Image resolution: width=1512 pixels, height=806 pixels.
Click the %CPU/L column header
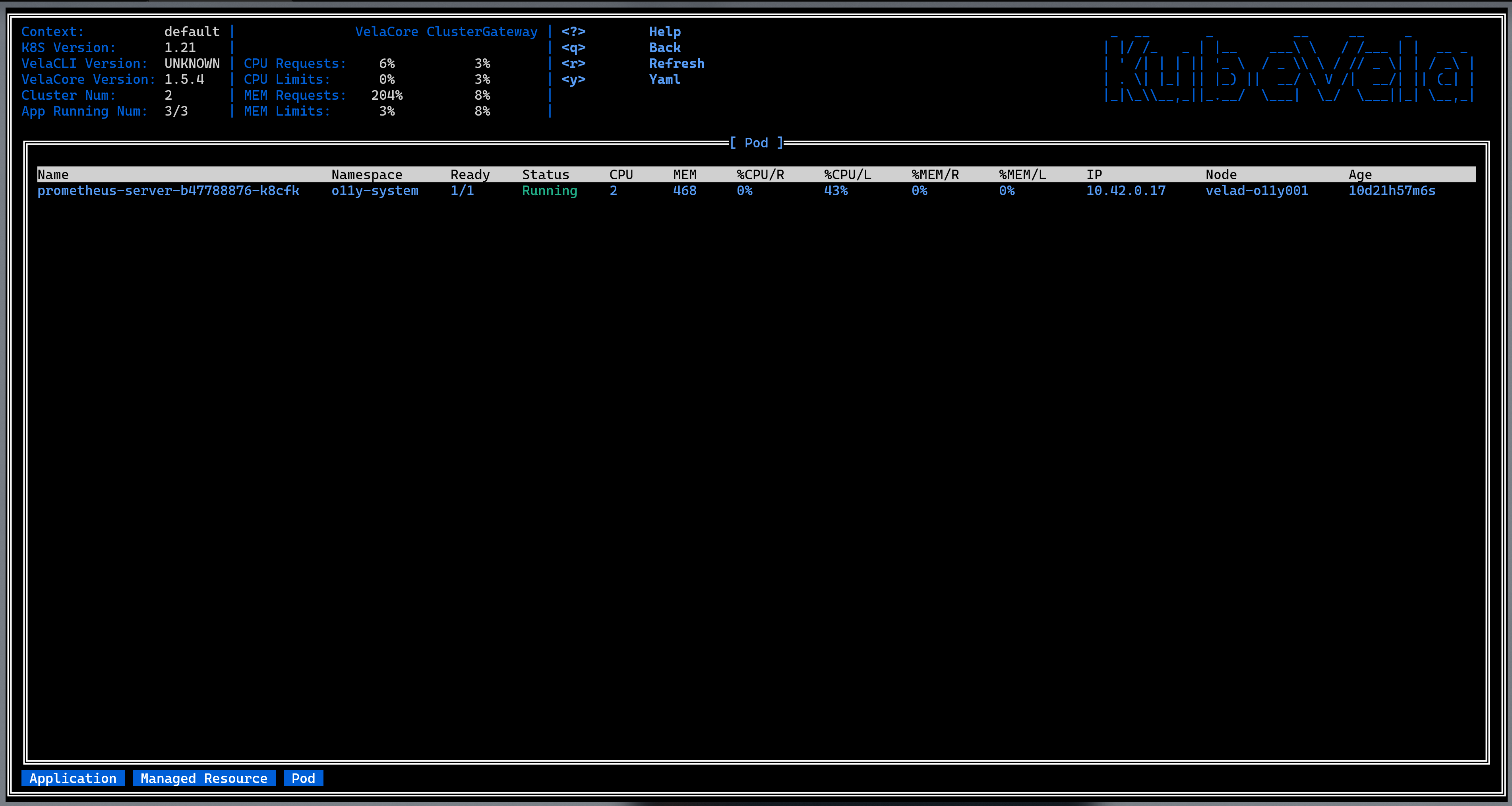point(848,175)
